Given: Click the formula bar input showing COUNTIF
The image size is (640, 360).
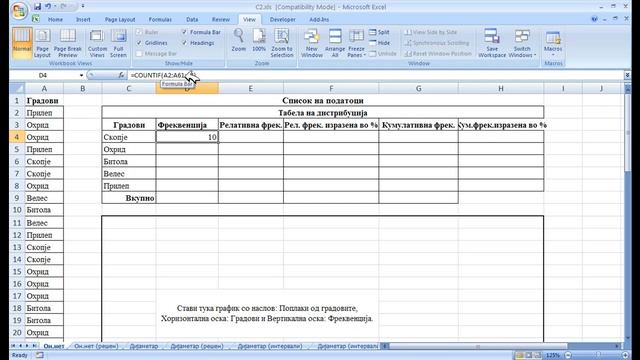Looking at the screenshot, I should (376, 75).
